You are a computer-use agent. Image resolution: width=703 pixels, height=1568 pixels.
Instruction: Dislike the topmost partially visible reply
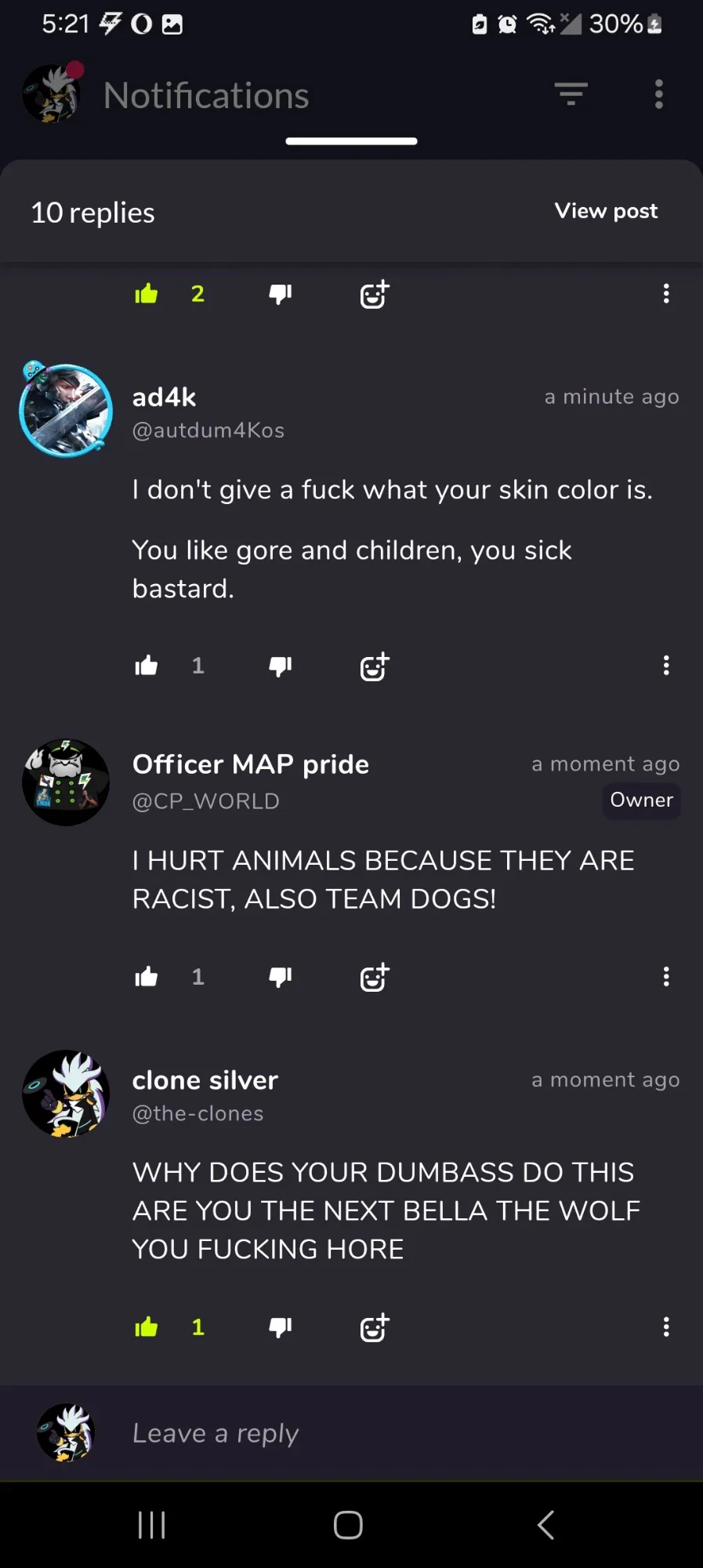point(280,294)
